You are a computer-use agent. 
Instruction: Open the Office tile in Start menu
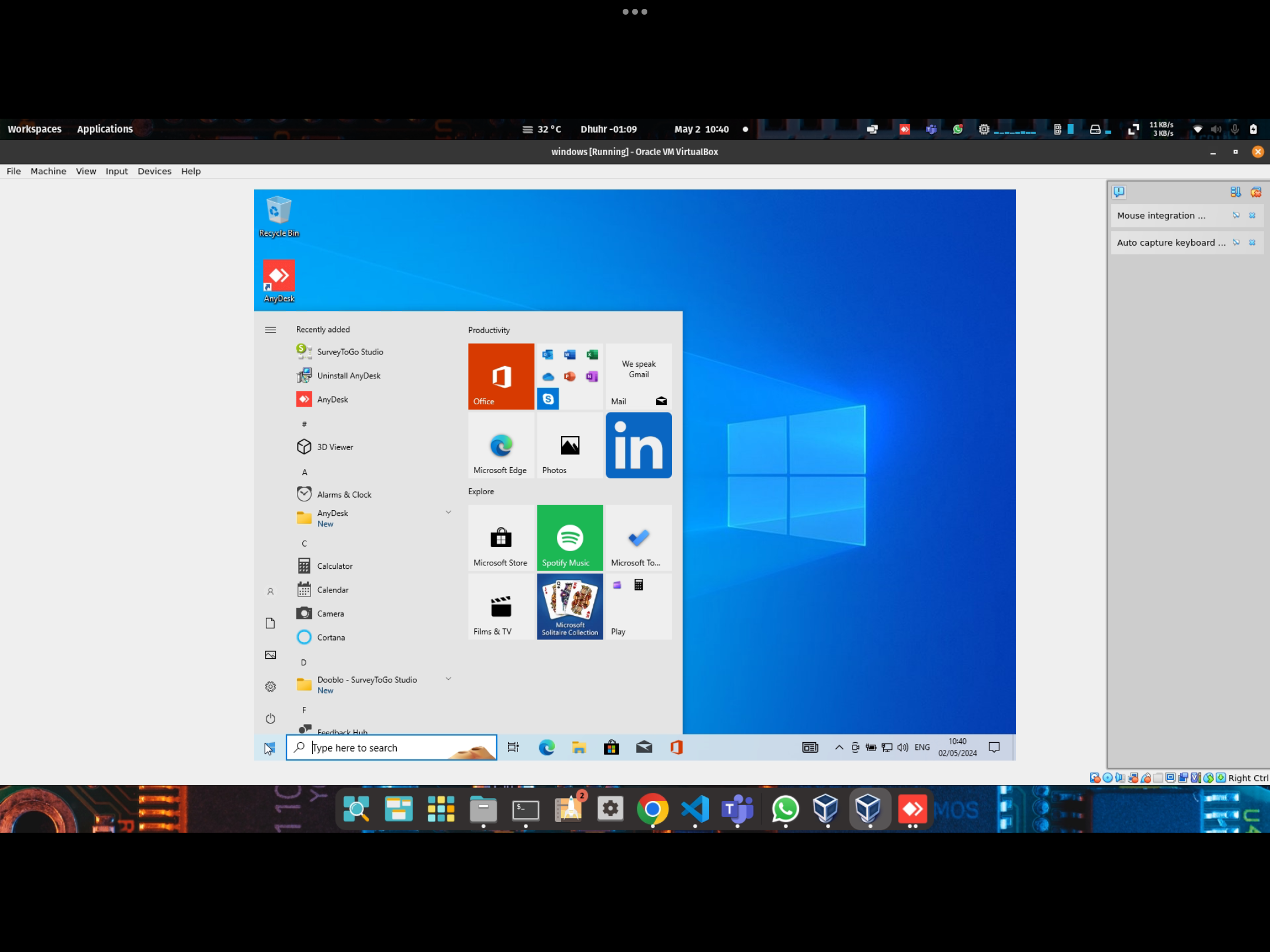pos(501,376)
